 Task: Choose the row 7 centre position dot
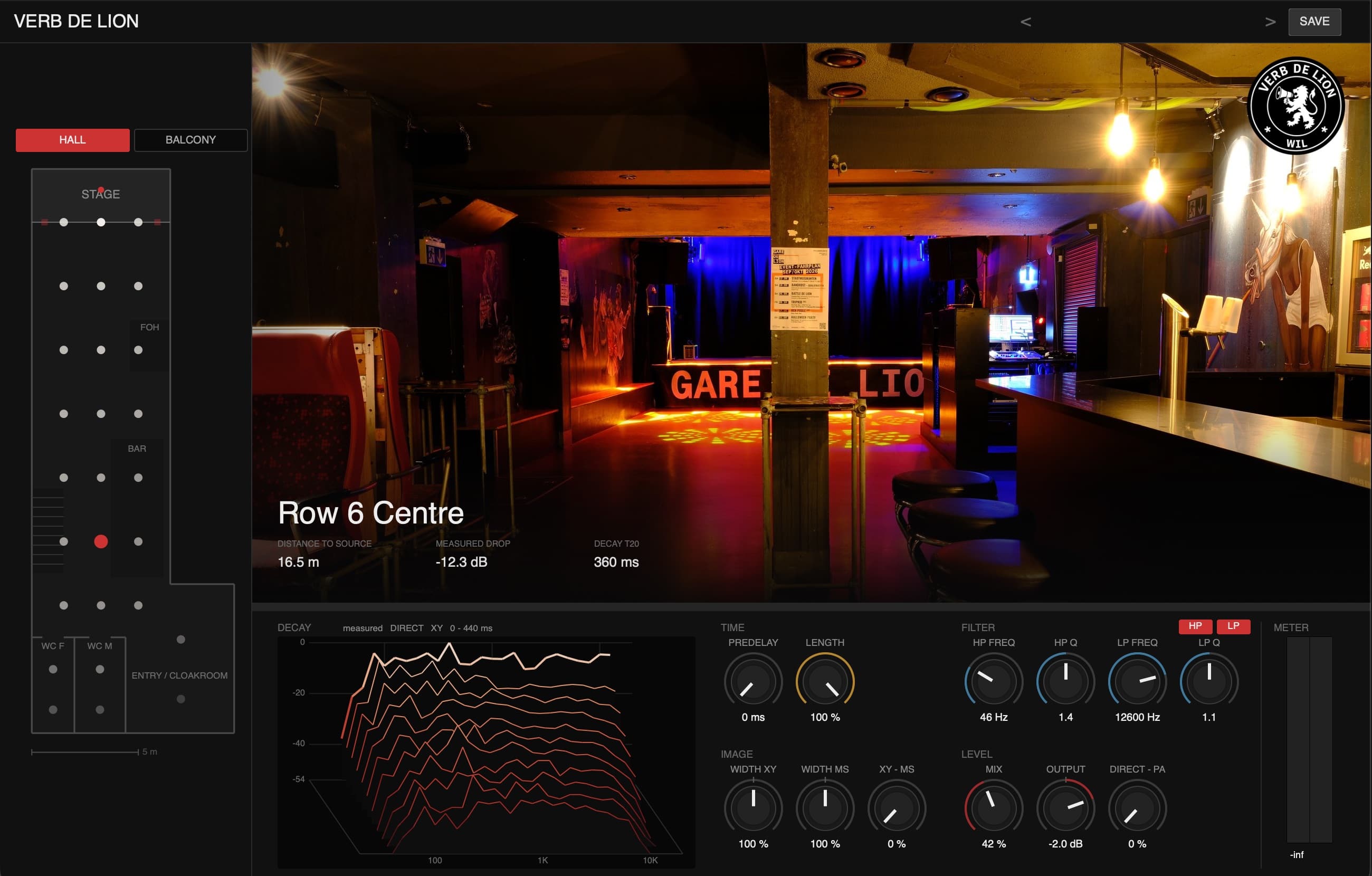(x=101, y=605)
